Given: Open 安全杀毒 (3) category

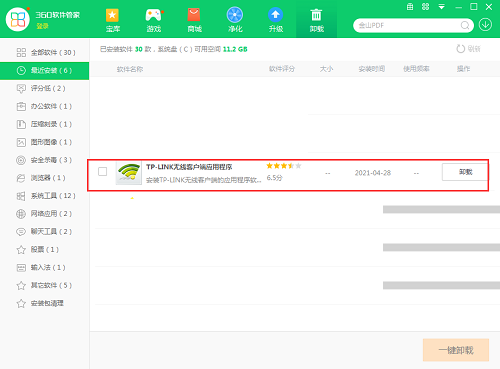Looking at the screenshot, I should 45,160.
